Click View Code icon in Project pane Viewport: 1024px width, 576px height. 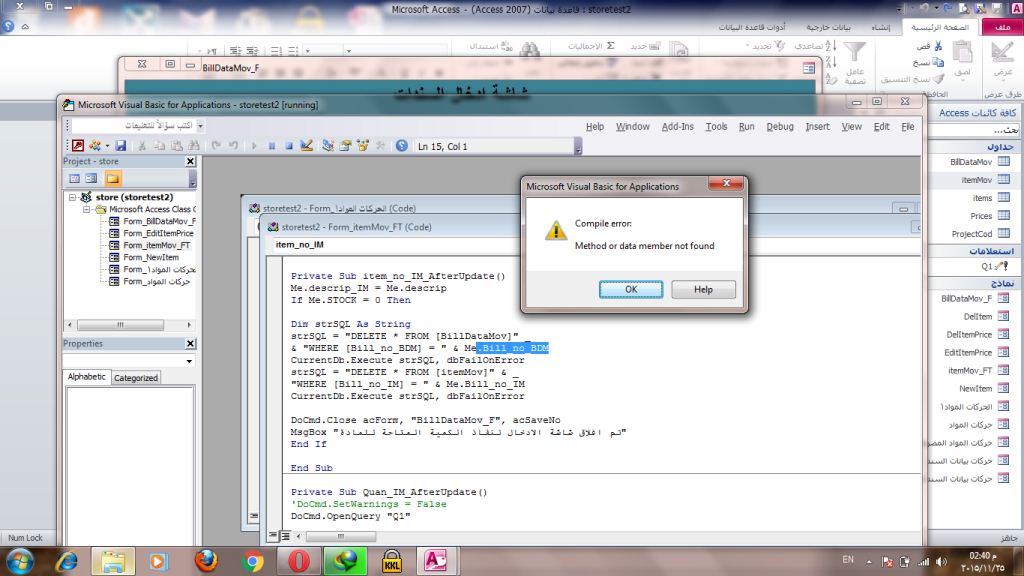pyautogui.click(x=74, y=178)
